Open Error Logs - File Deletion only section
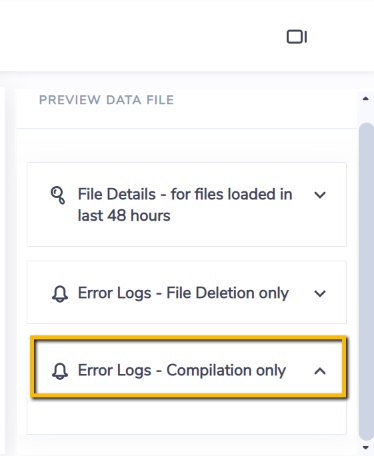This screenshot has height=456, width=374. 187,292
